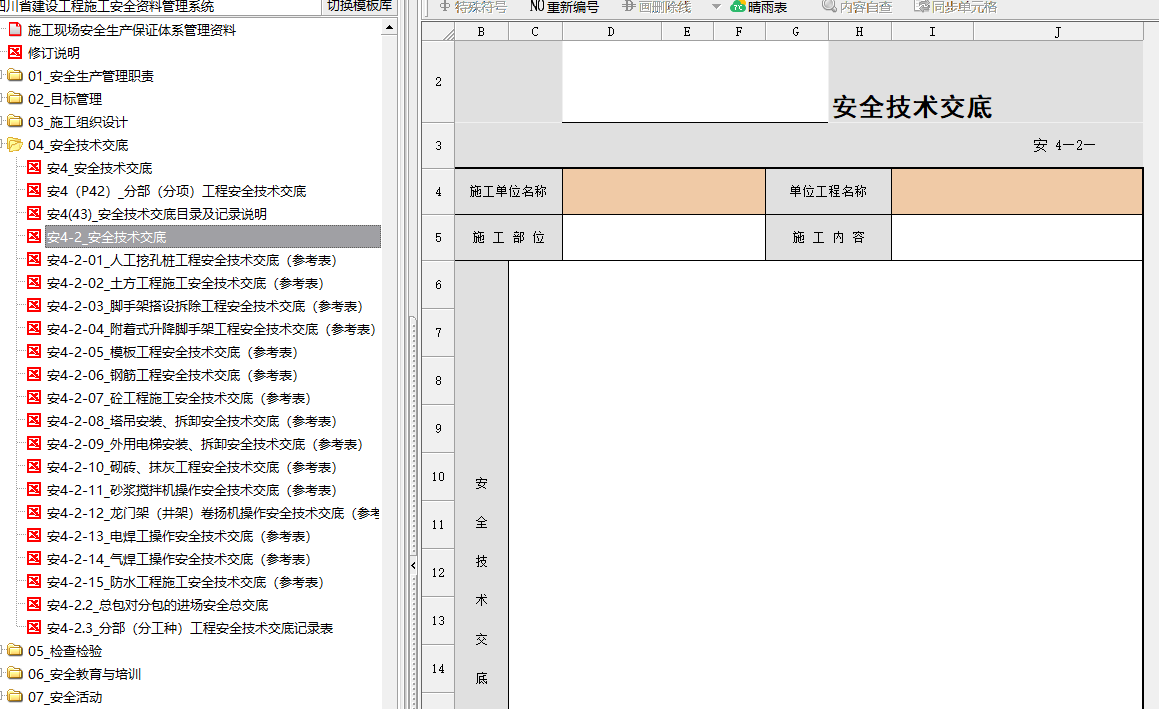The image size is (1159, 709).
Task: Click the orange 单位工程名称 input cell
Action: tap(1017, 191)
